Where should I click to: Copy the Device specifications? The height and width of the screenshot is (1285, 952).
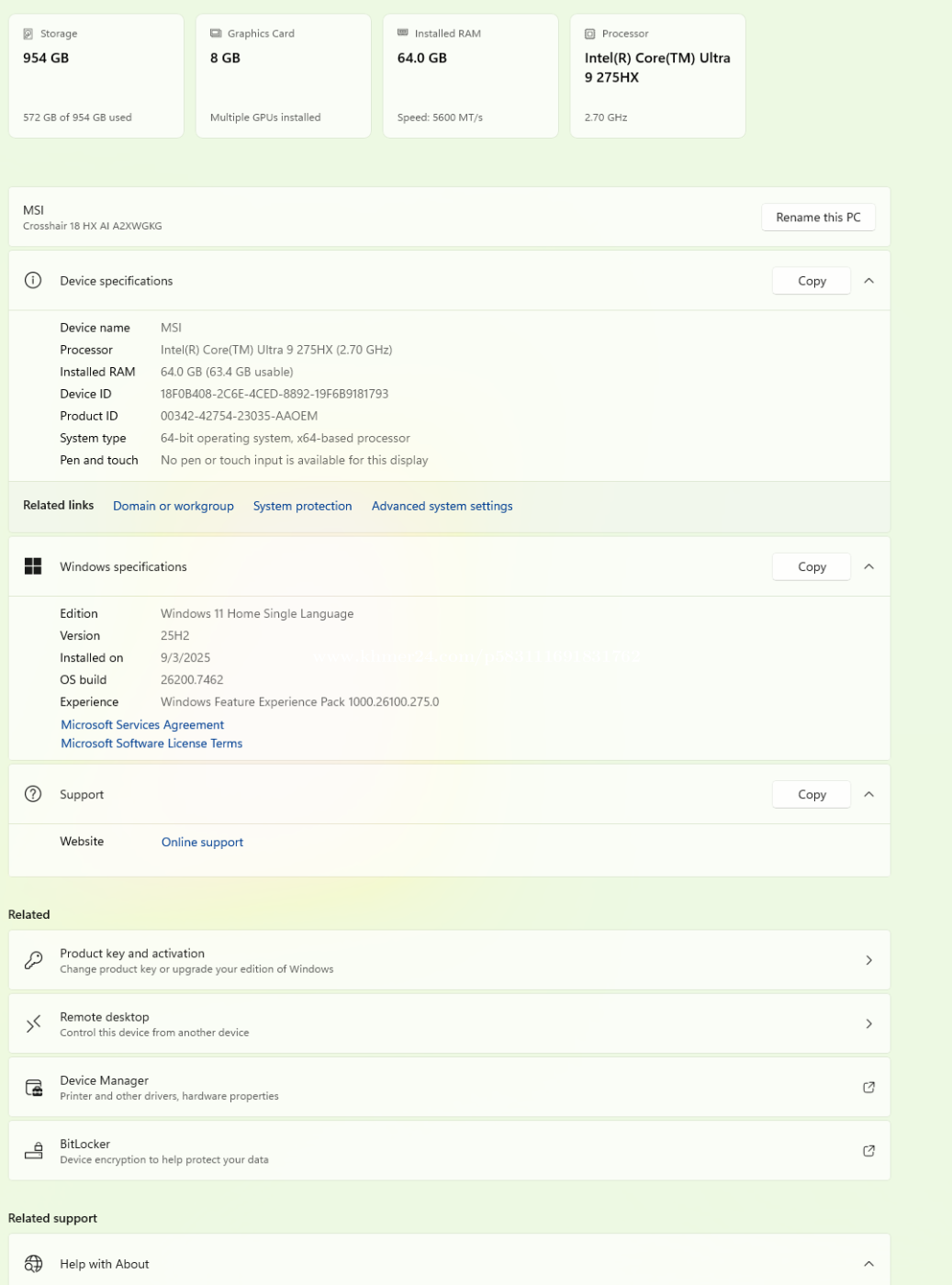(812, 281)
